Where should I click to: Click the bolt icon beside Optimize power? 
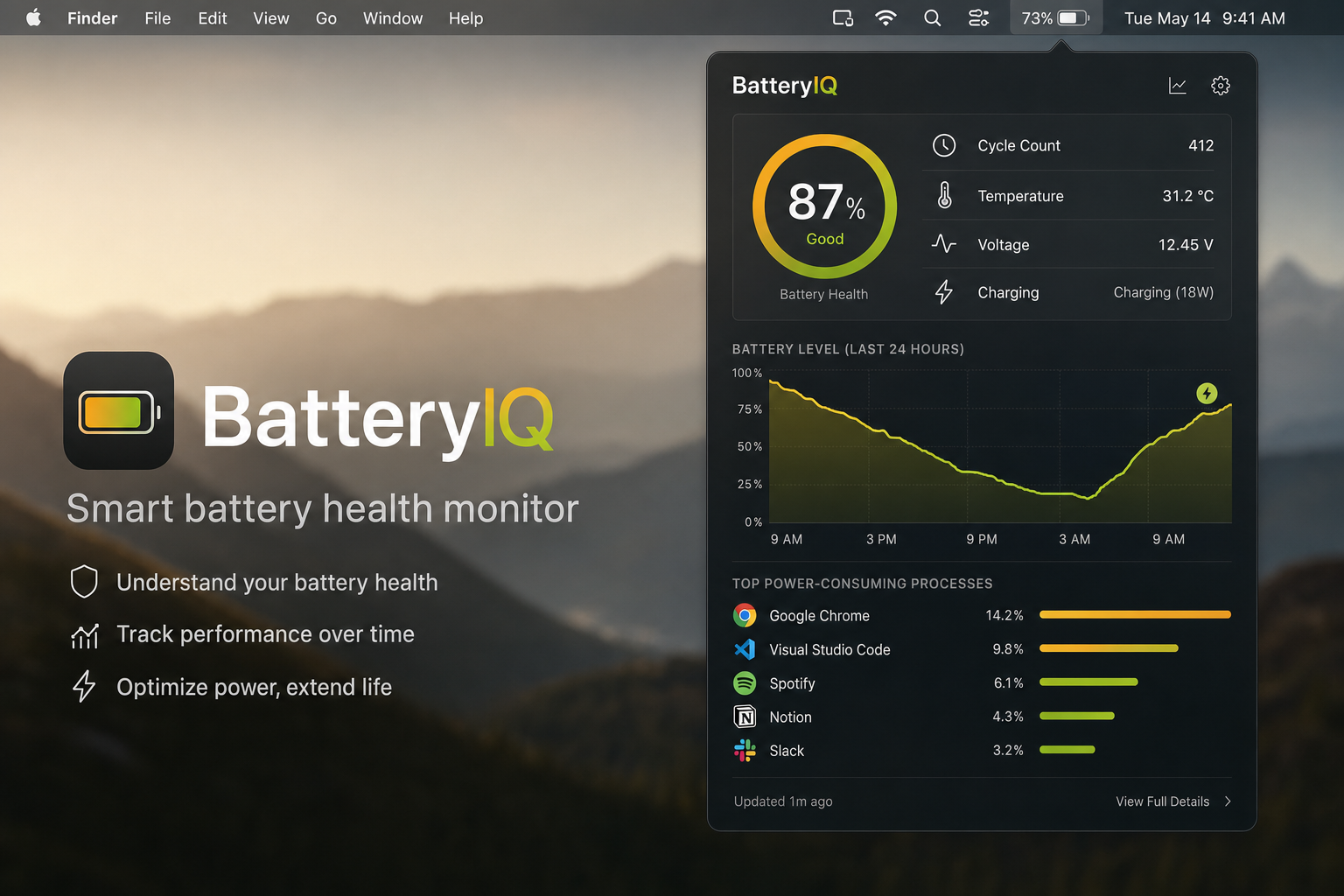point(84,686)
